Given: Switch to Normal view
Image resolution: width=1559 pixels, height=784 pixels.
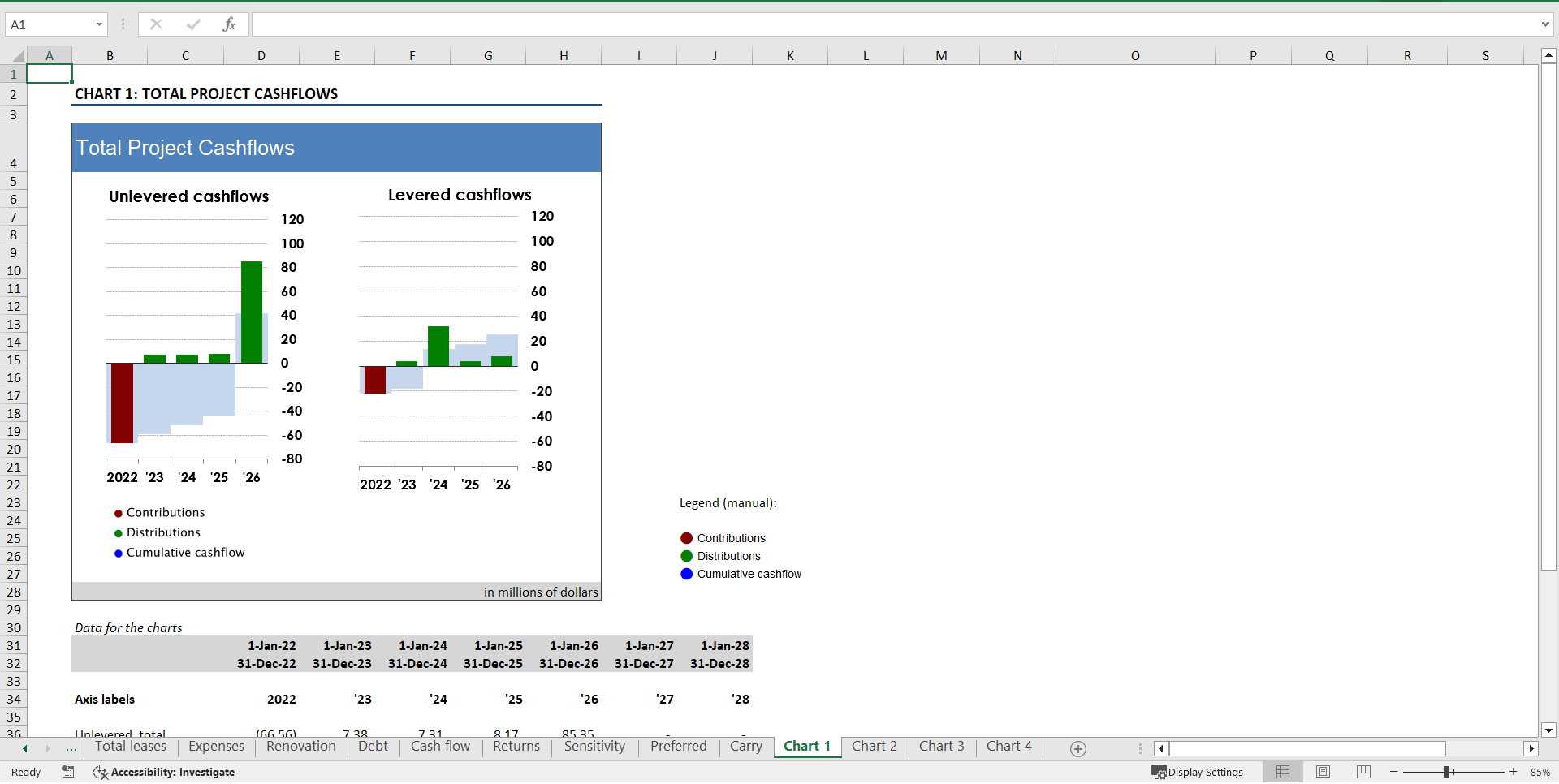Looking at the screenshot, I should point(1283,772).
